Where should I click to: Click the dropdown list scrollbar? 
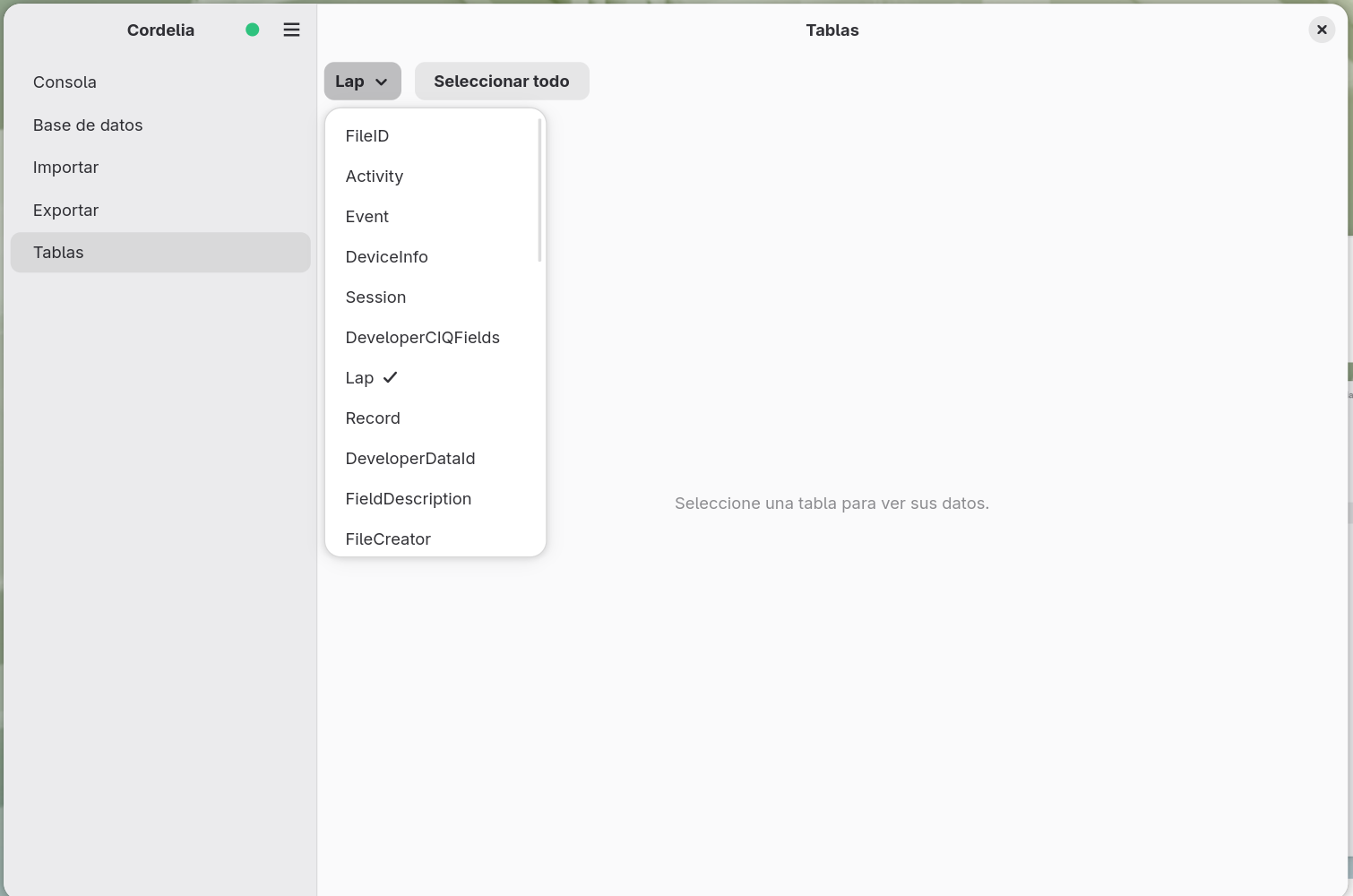539,191
